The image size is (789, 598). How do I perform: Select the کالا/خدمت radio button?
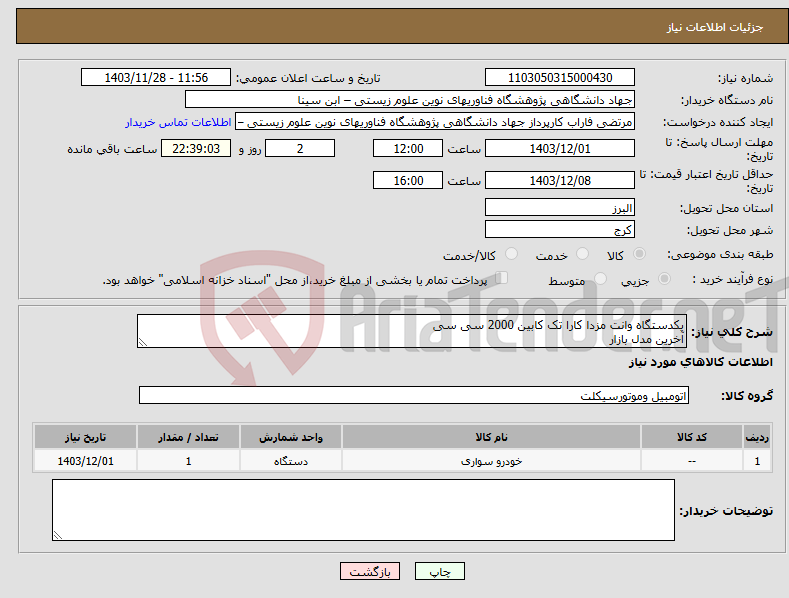point(511,254)
